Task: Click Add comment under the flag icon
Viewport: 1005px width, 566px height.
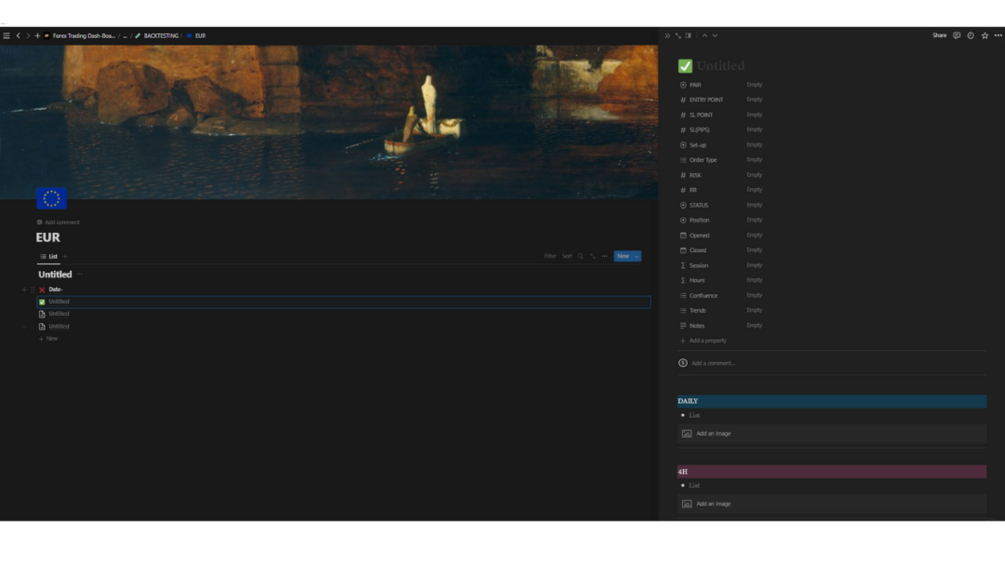Action: click(x=58, y=222)
